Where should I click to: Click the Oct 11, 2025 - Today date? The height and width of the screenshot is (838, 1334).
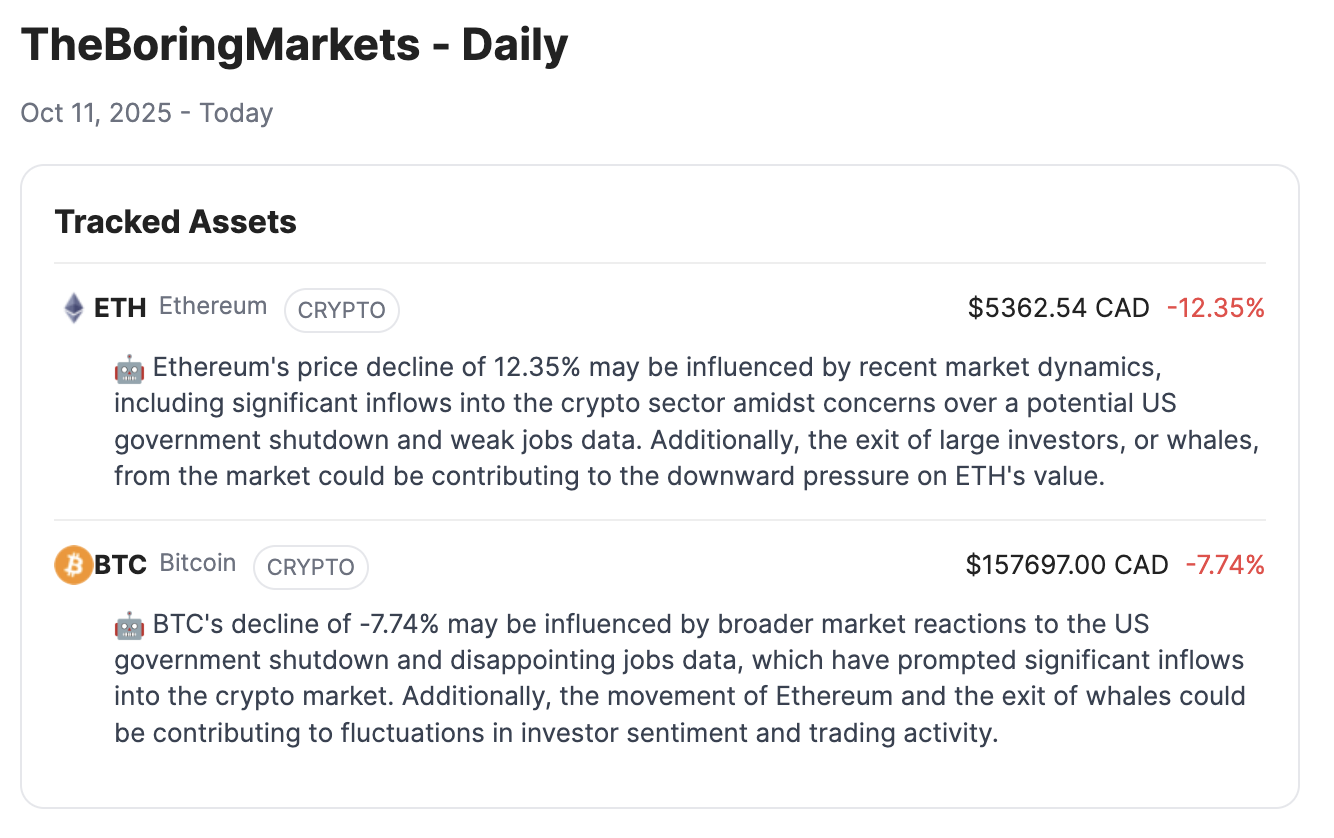tap(147, 113)
